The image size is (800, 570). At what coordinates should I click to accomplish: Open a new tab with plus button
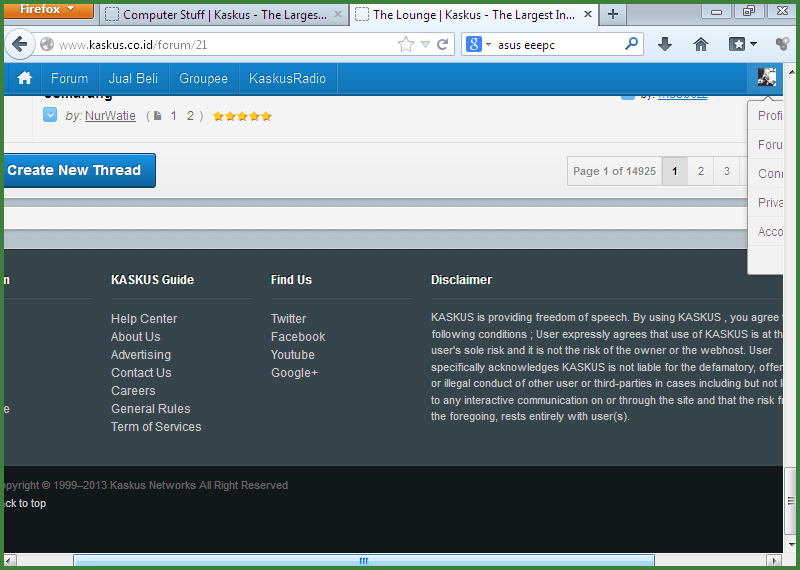point(613,14)
